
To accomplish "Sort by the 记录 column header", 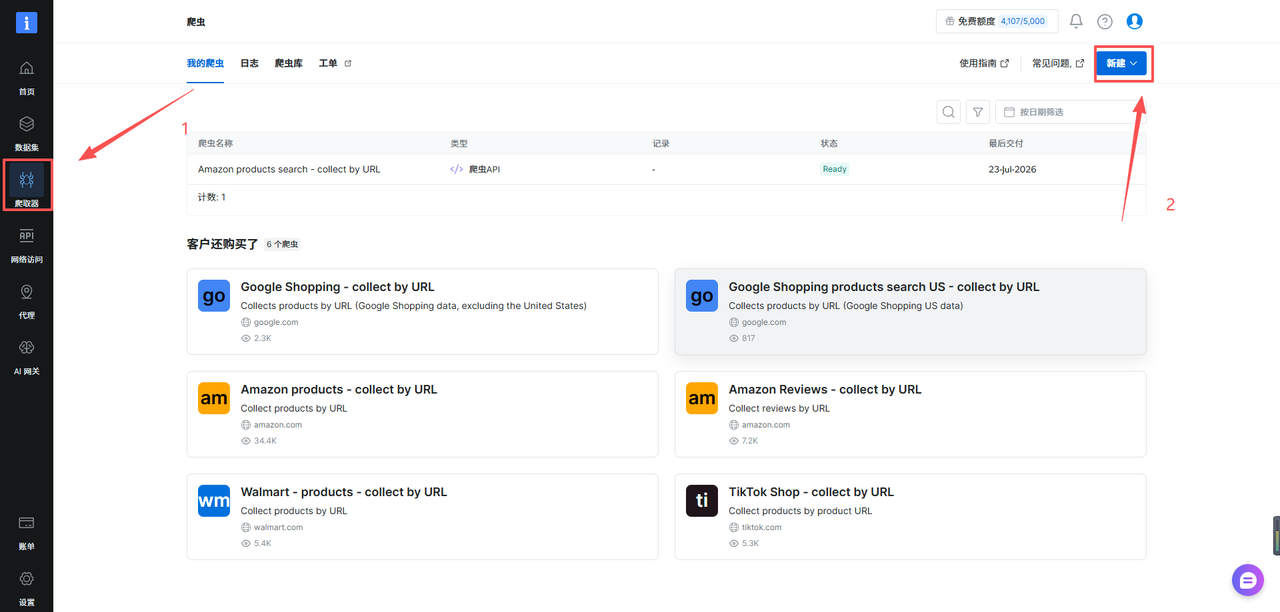I will point(661,144).
